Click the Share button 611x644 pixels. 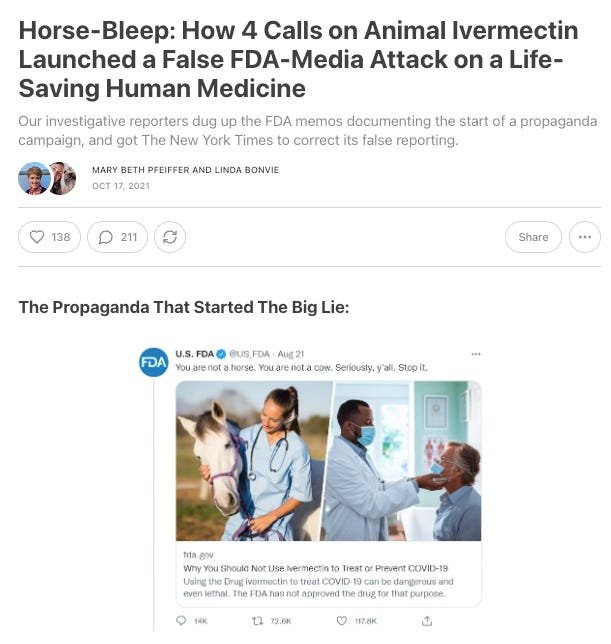[533, 237]
